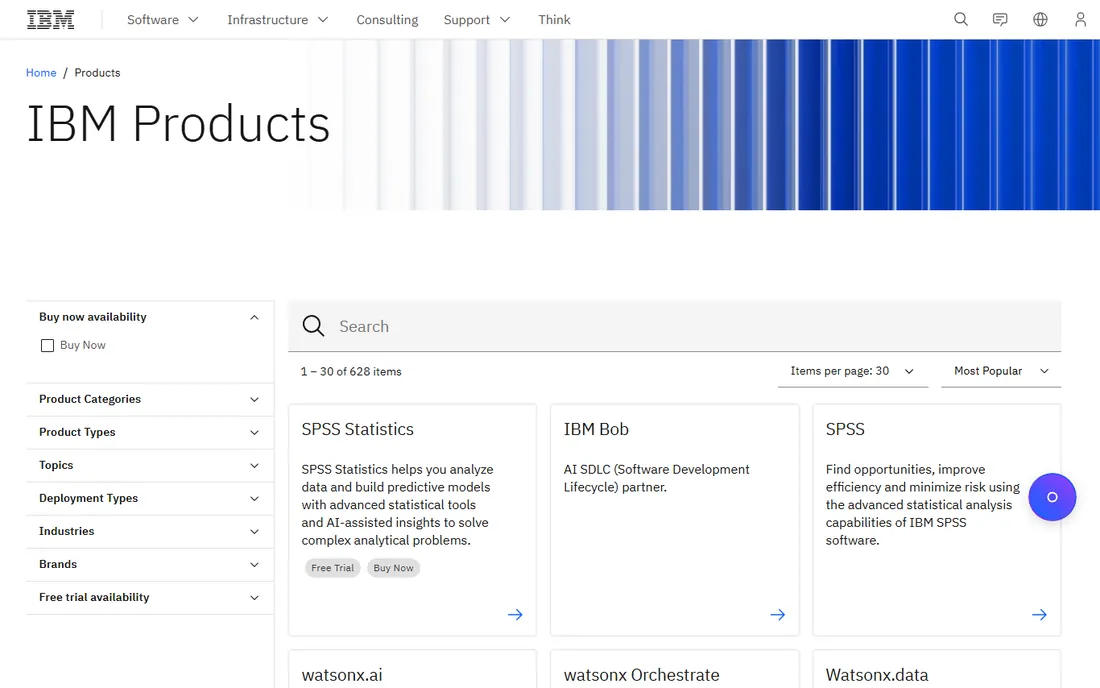
Task: Click the 'AI SDLC (Software Development Lifecycle) partner.' description
Action: [x=657, y=478]
